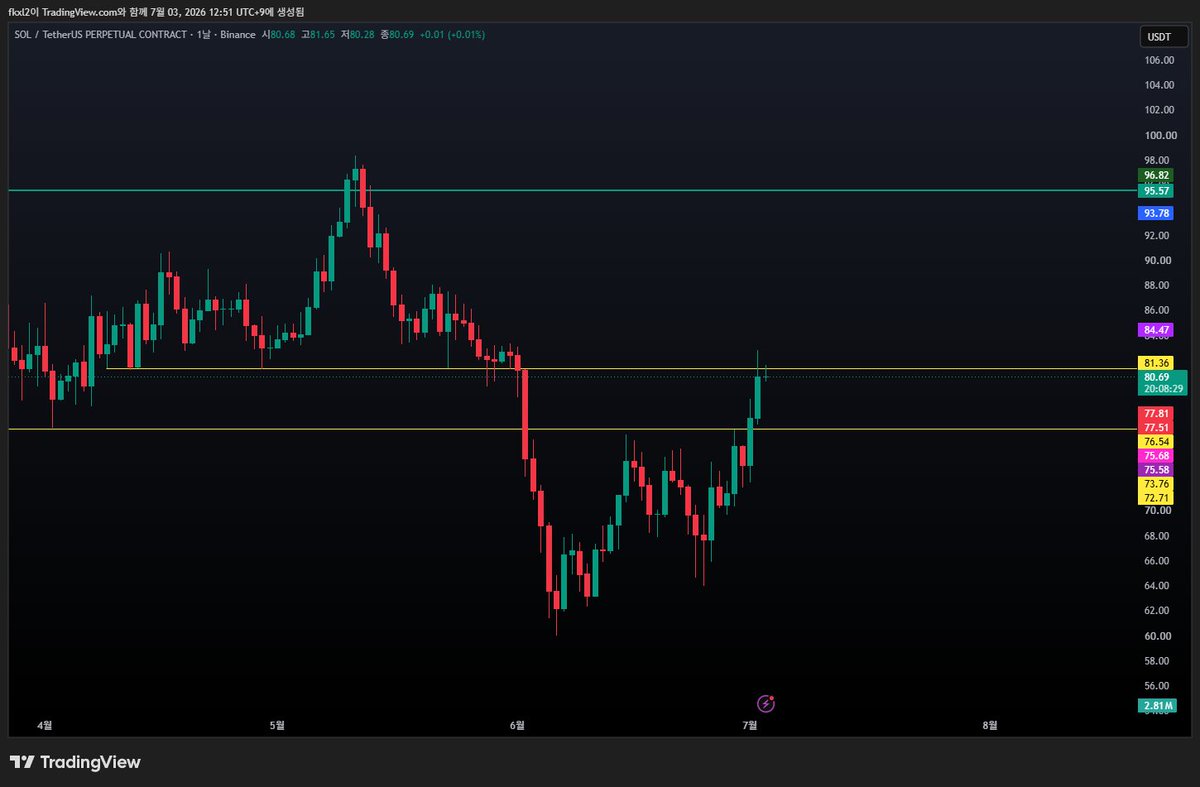Click the 75.58 purple price label
Viewport: 1200px width, 787px height.
tap(1157, 470)
